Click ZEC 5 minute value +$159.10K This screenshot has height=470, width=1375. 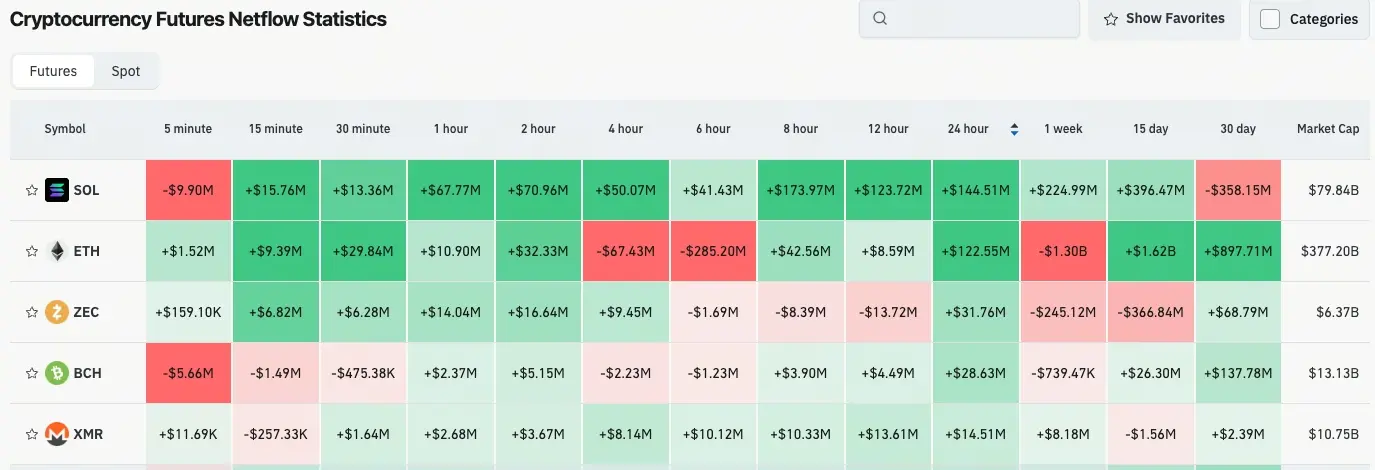point(188,312)
